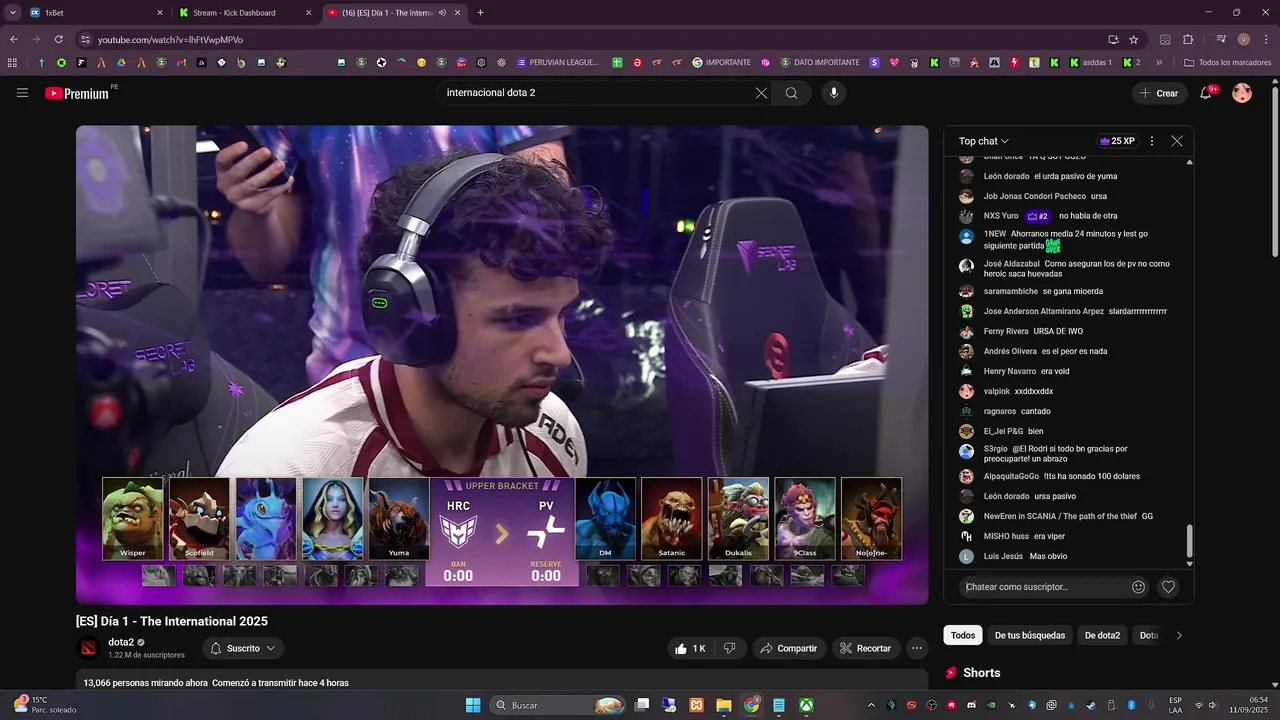
Task: Open more video actions ellipsis
Action: pyautogui.click(x=916, y=648)
